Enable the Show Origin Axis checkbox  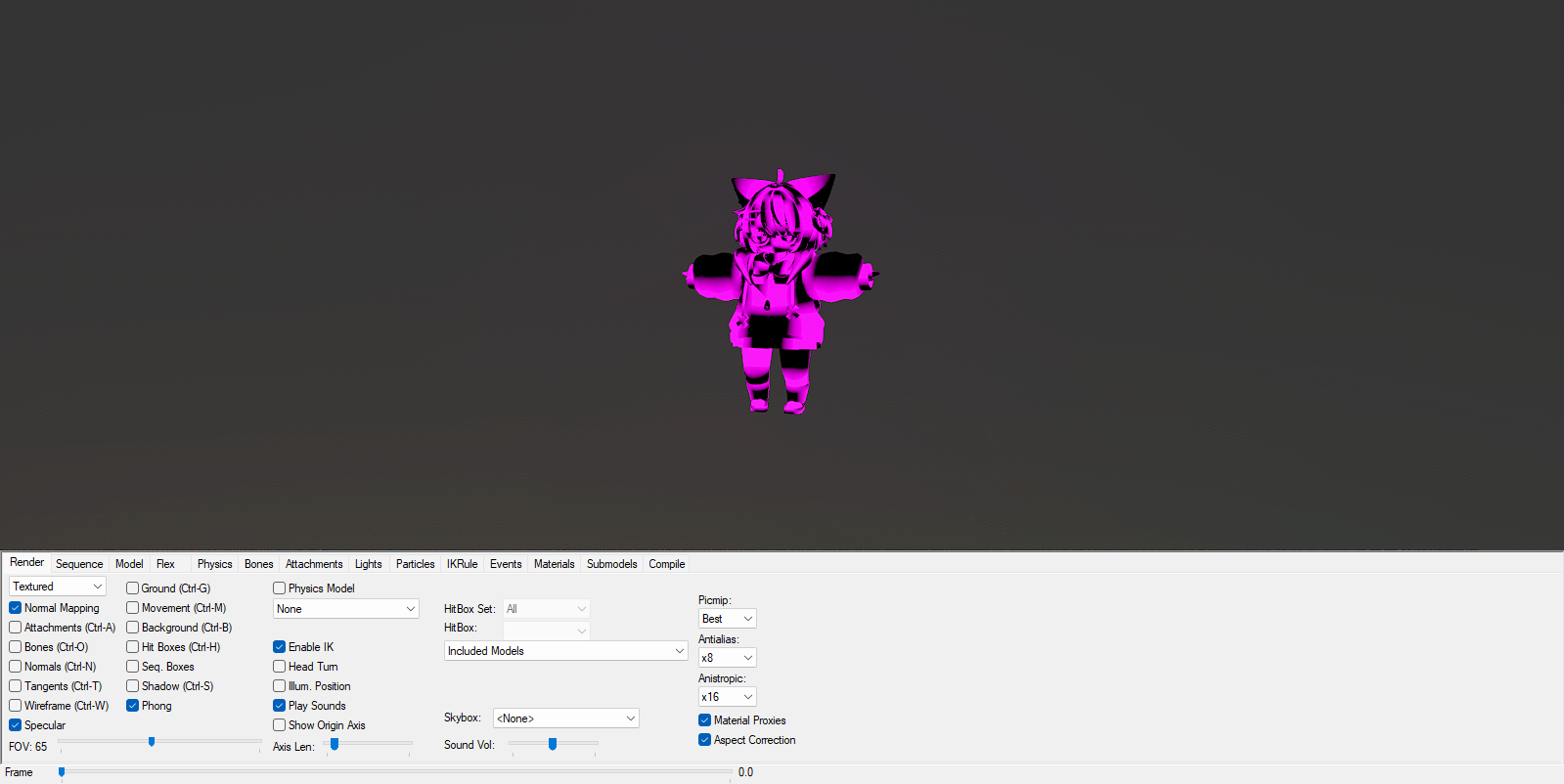coord(280,725)
